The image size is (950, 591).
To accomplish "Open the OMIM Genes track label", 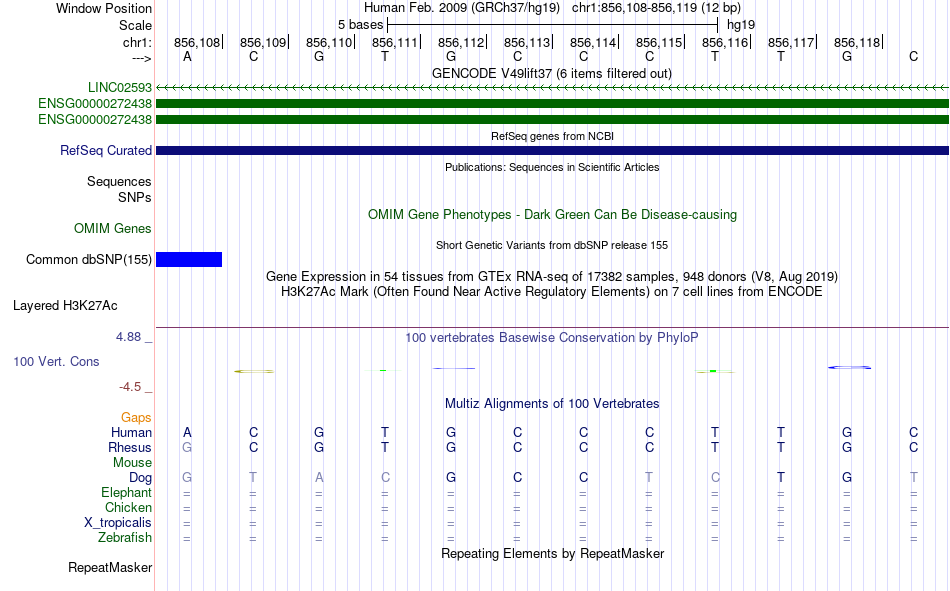I will [113, 229].
